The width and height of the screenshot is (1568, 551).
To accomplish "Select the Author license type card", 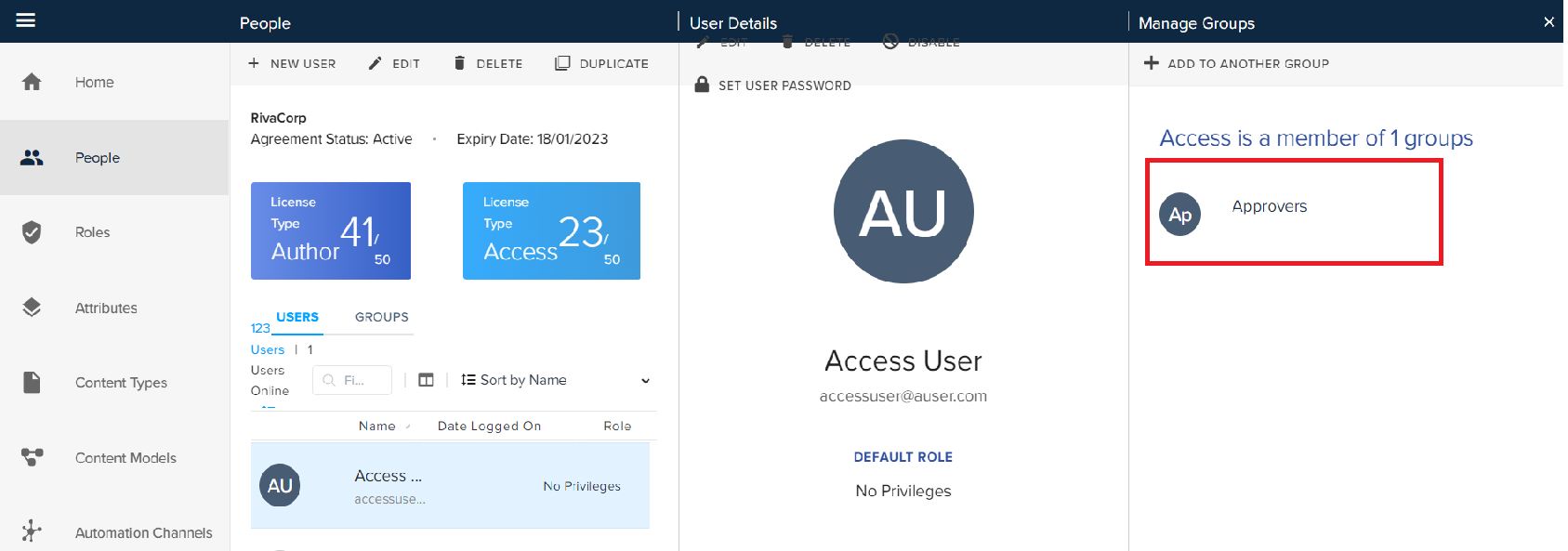I will click(x=331, y=230).
